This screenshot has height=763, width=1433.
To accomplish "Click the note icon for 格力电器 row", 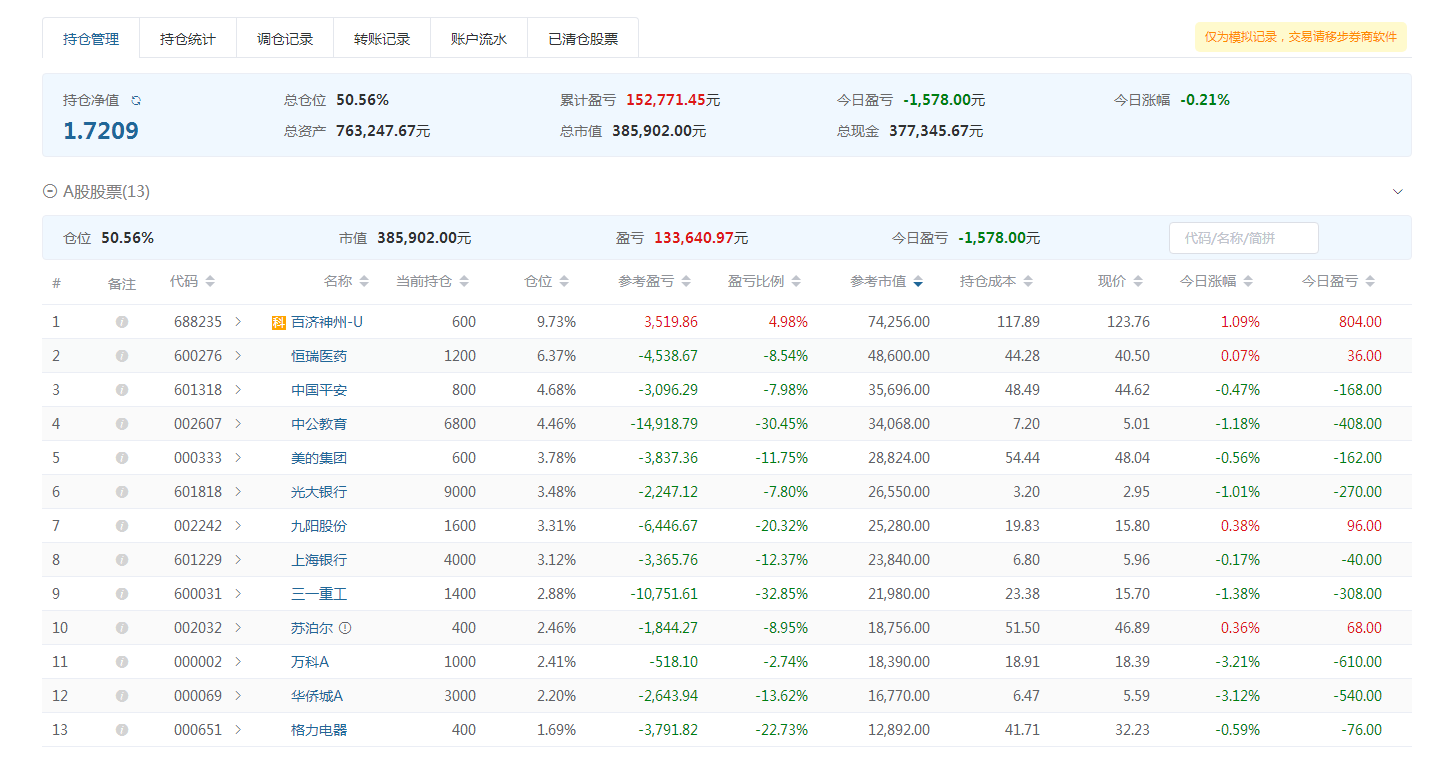I will tap(122, 730).
